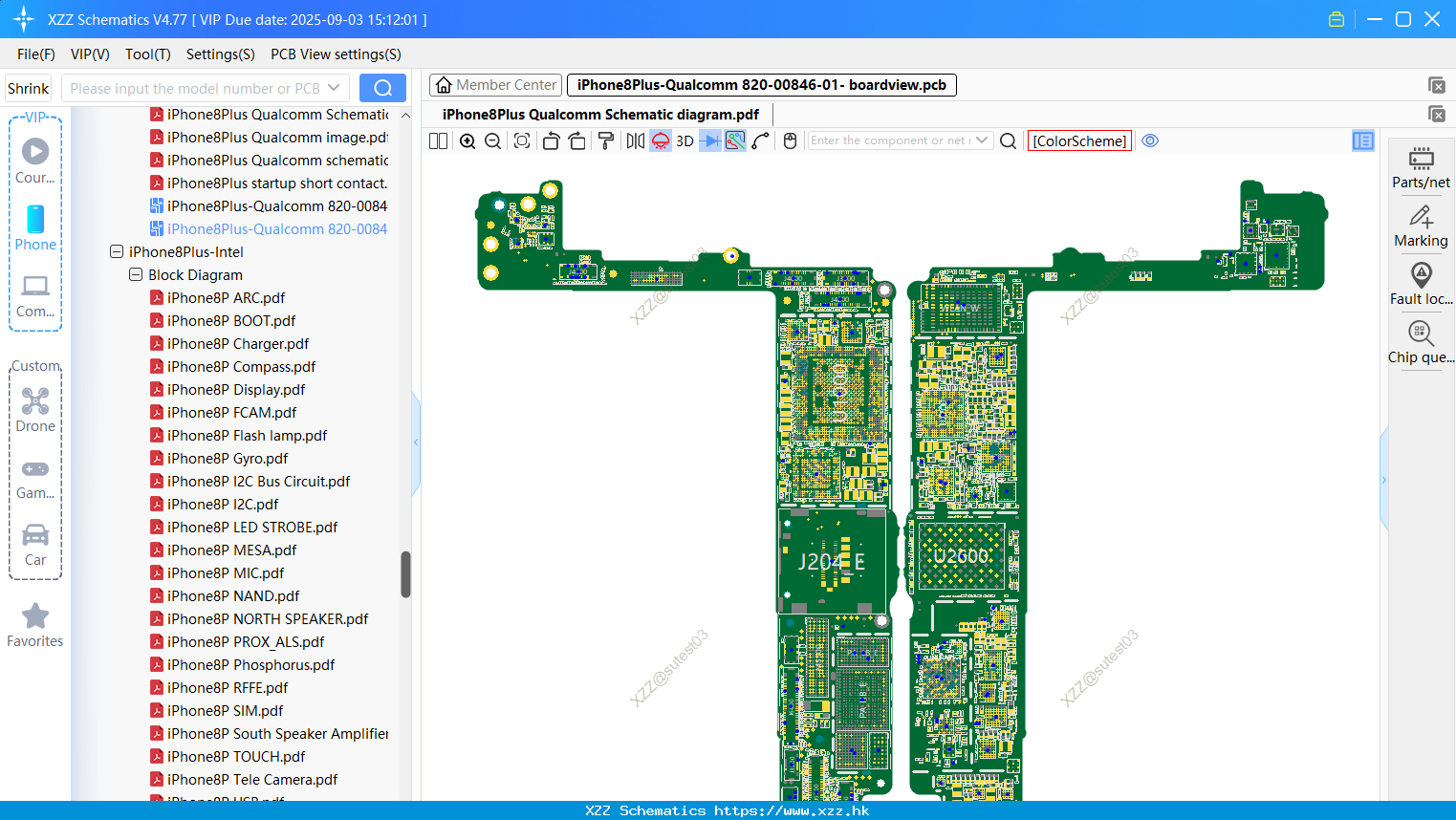The width and height of the screenshot is (1456, 820).
Task: Collapse the Block Diagram tree node
Action: pyautogui.click(x=136, y=275)
